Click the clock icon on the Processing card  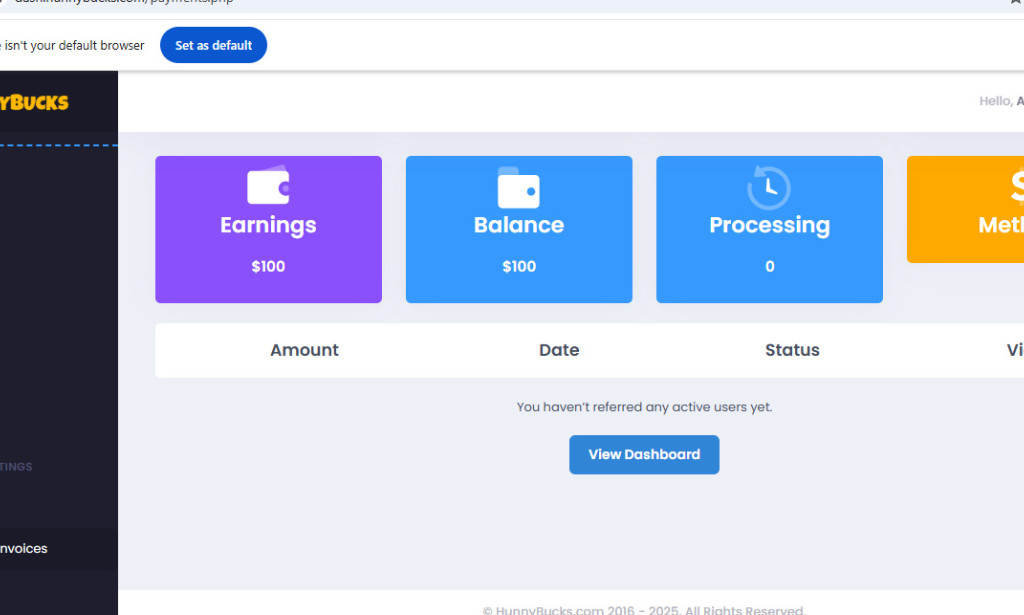point(768,186)
